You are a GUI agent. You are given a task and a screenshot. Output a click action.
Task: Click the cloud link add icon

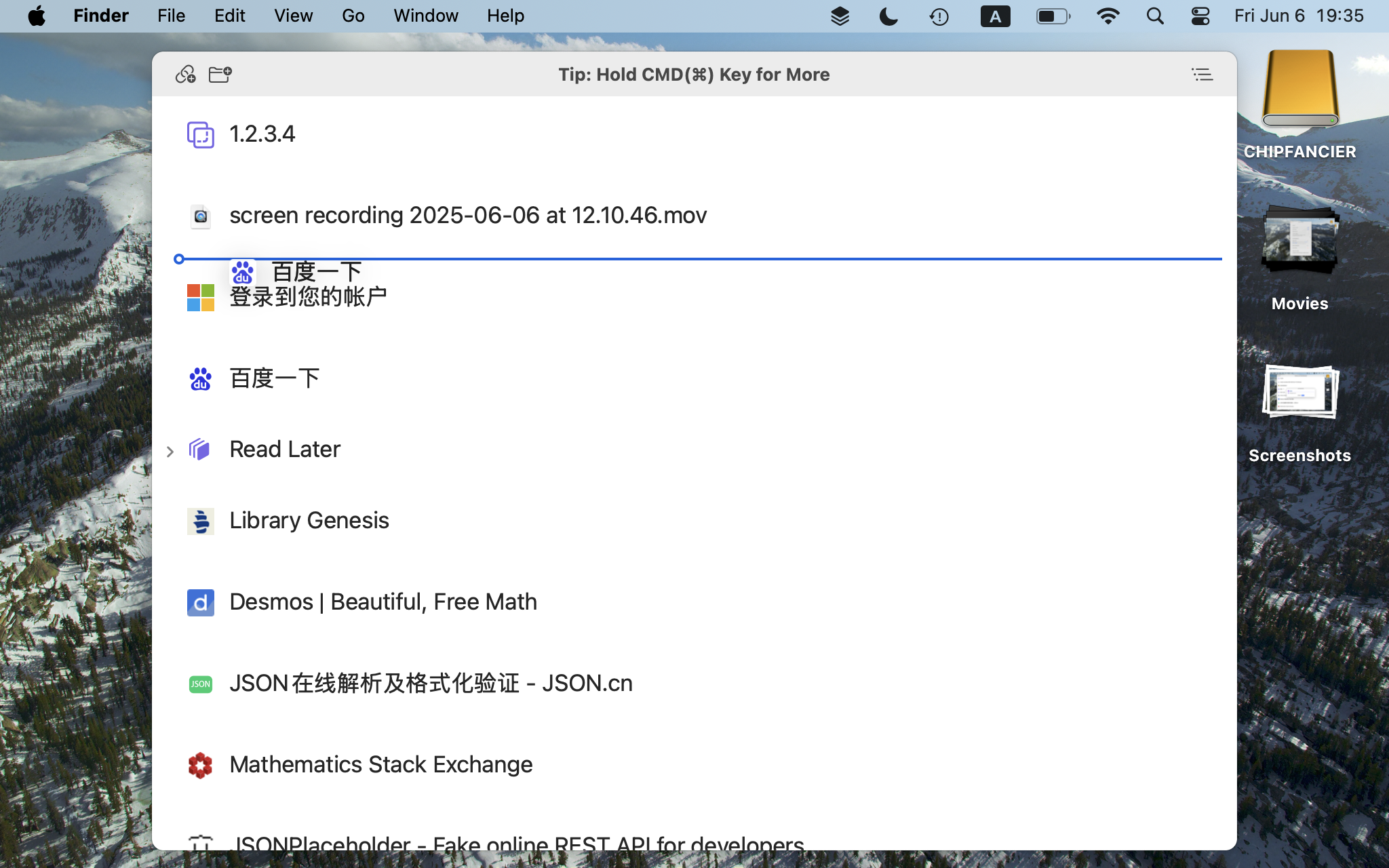(x=185, y=74)
